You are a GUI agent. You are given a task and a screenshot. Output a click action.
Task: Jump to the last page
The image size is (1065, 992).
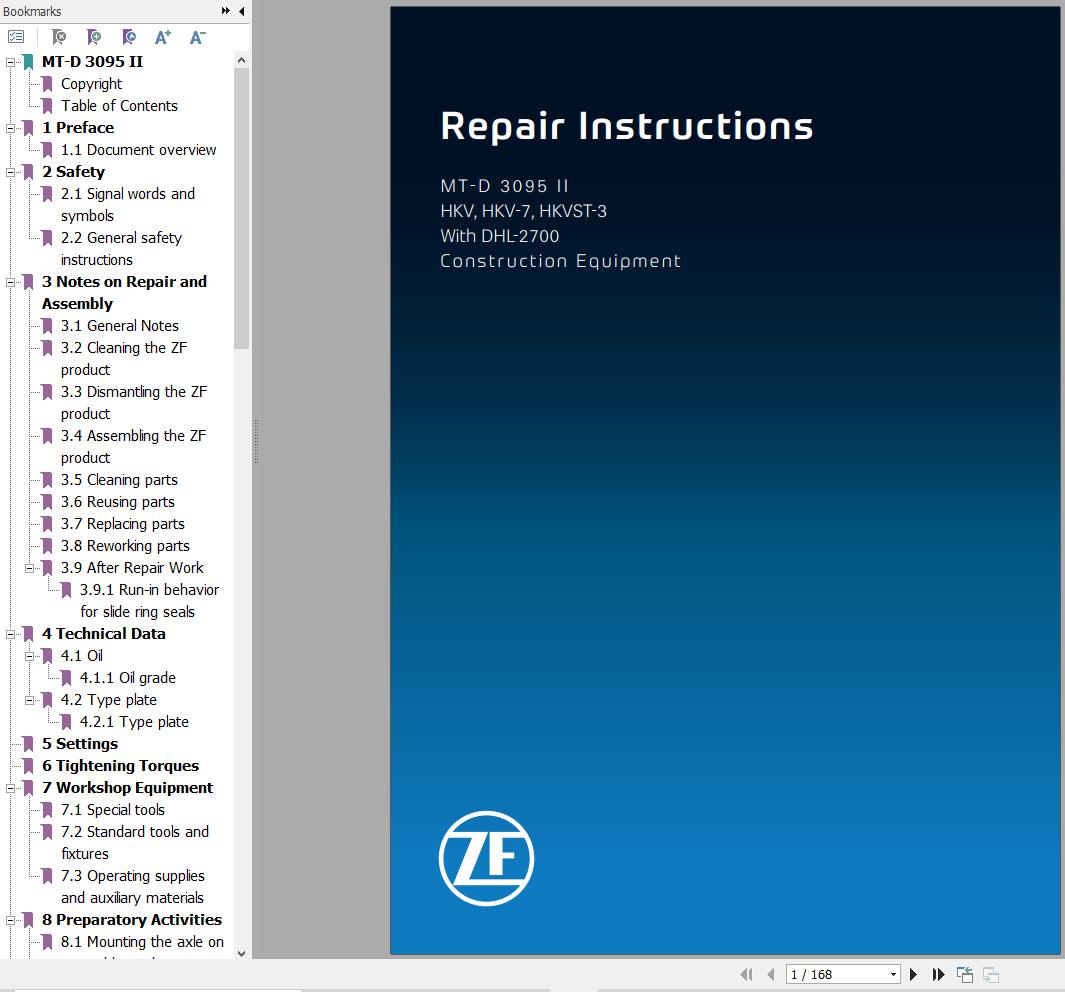pyautogui.click(x=938, y=974)
